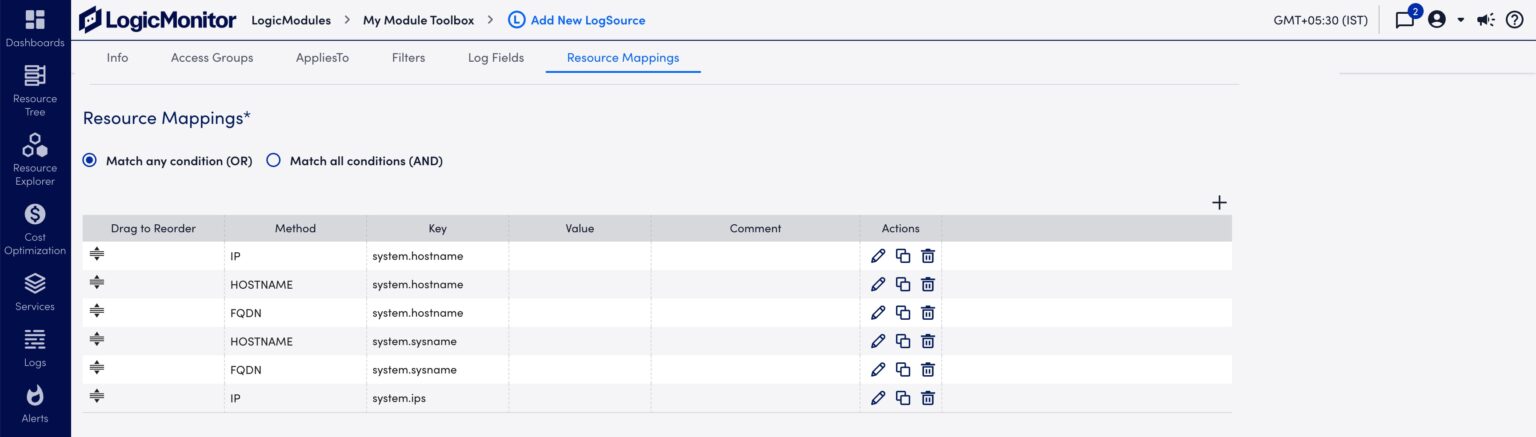
Task: Open the help question mark icon
Action: coord(1514,19)
